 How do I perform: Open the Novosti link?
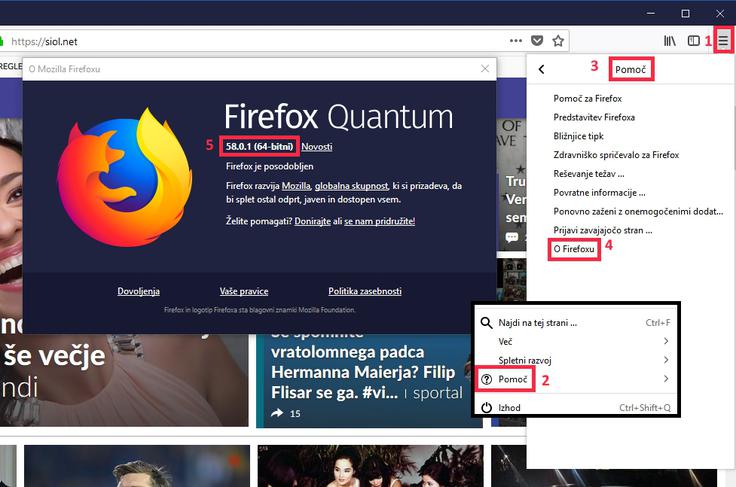pyautogui.click(x=317, y=147)
